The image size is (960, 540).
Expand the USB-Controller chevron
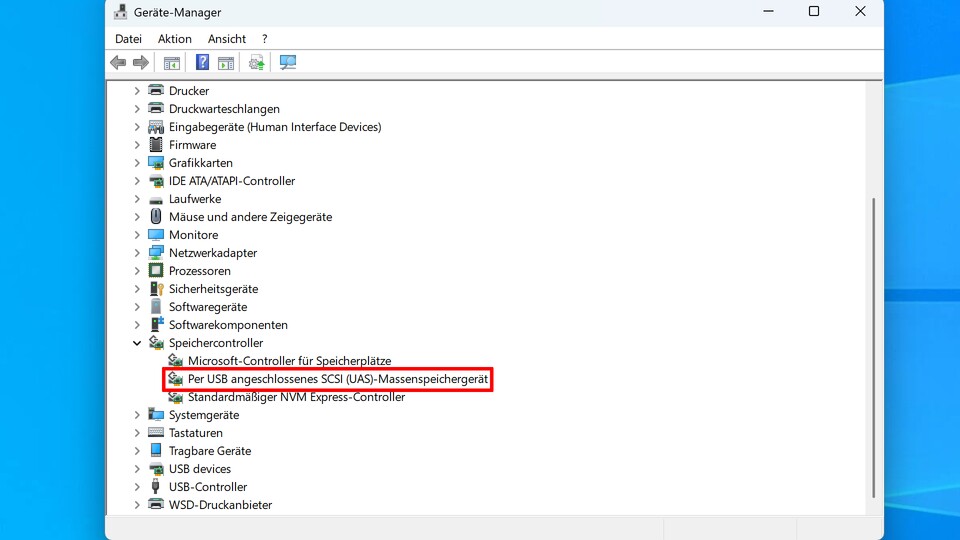point(137,487)
